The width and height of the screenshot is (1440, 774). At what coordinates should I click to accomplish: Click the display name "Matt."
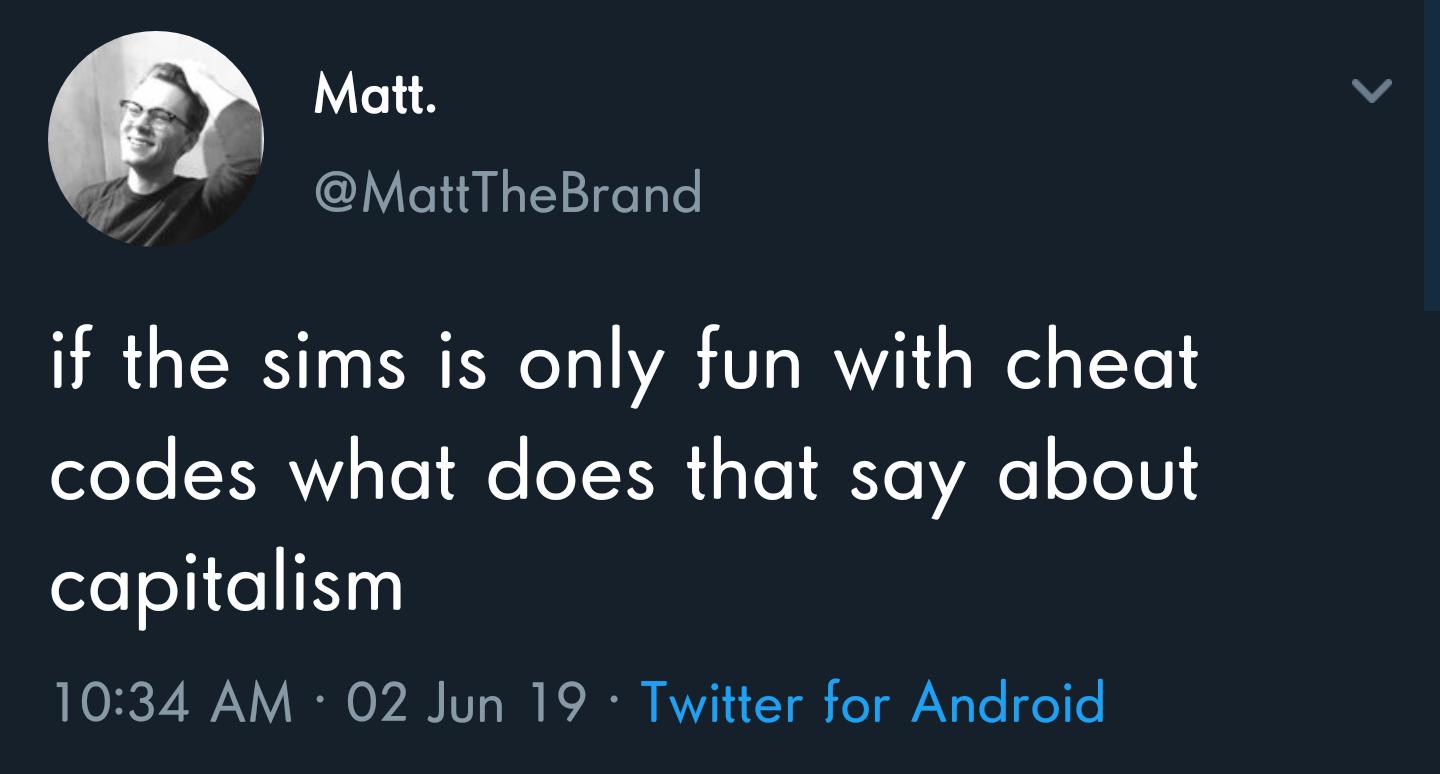coord(375,97)
